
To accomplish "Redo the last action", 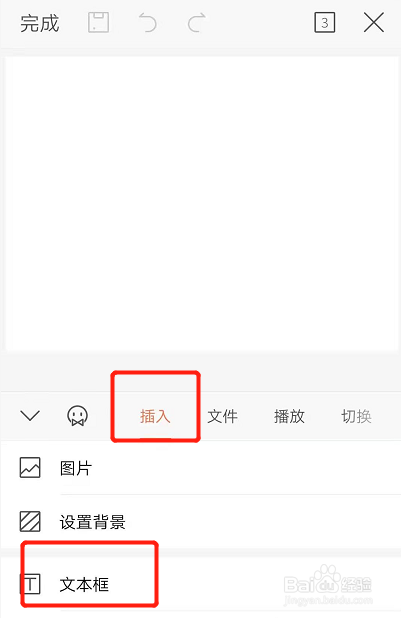I will pyautogui.click(x=196, y=22).
